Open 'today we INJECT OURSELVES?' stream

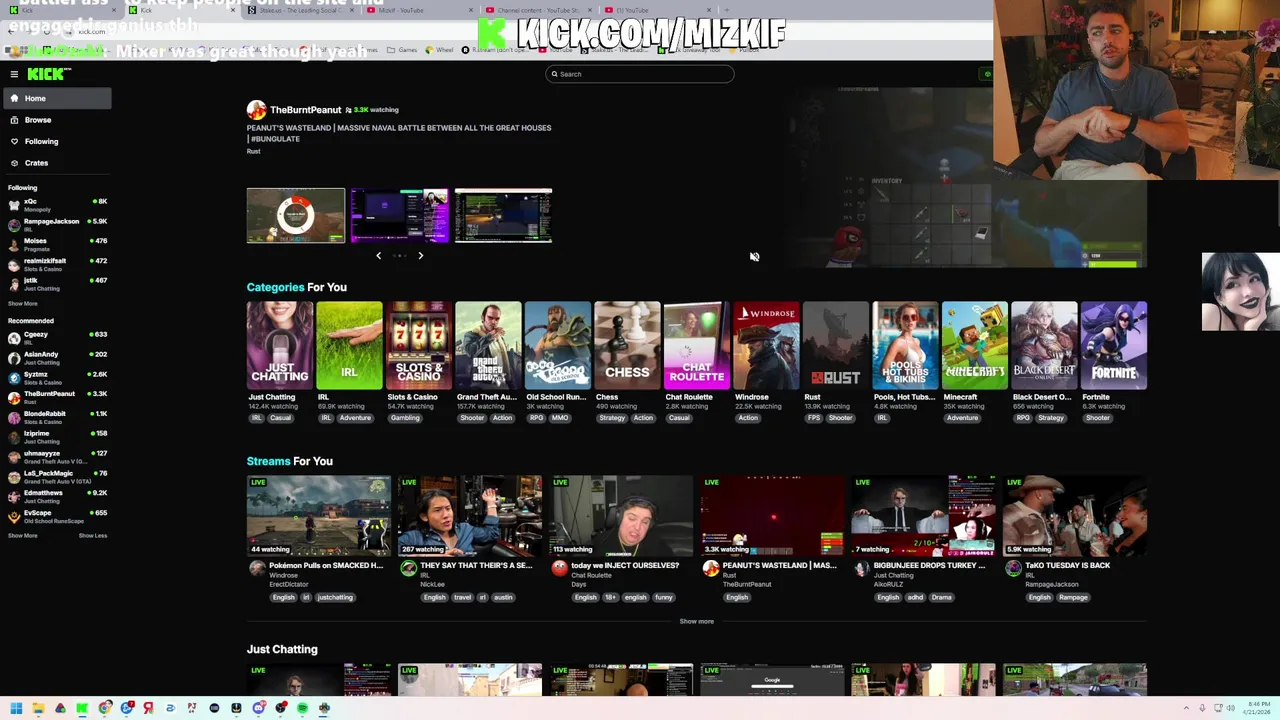click(621, 515)
